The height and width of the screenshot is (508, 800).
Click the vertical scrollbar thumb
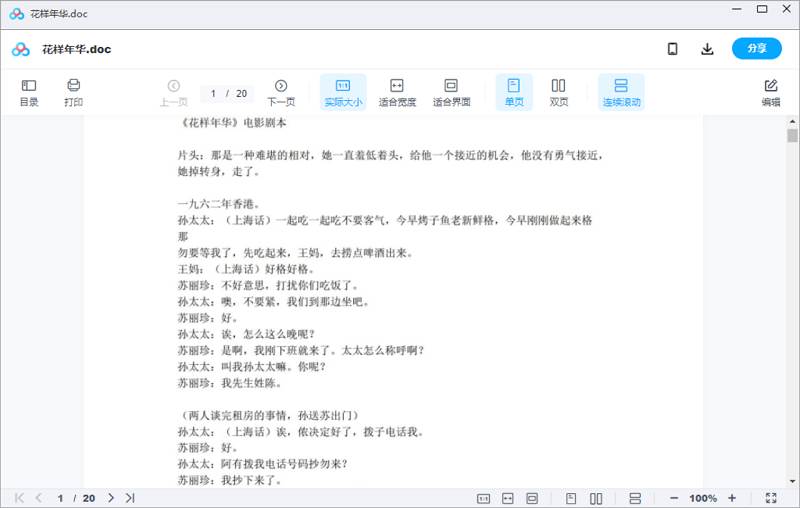point(792,135)
